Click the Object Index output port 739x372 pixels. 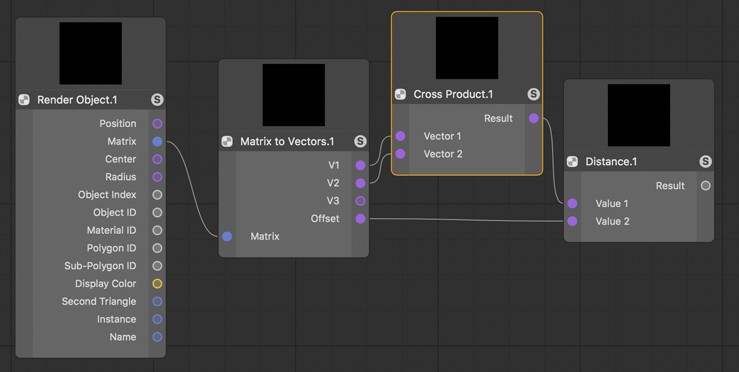click(157, 195)
